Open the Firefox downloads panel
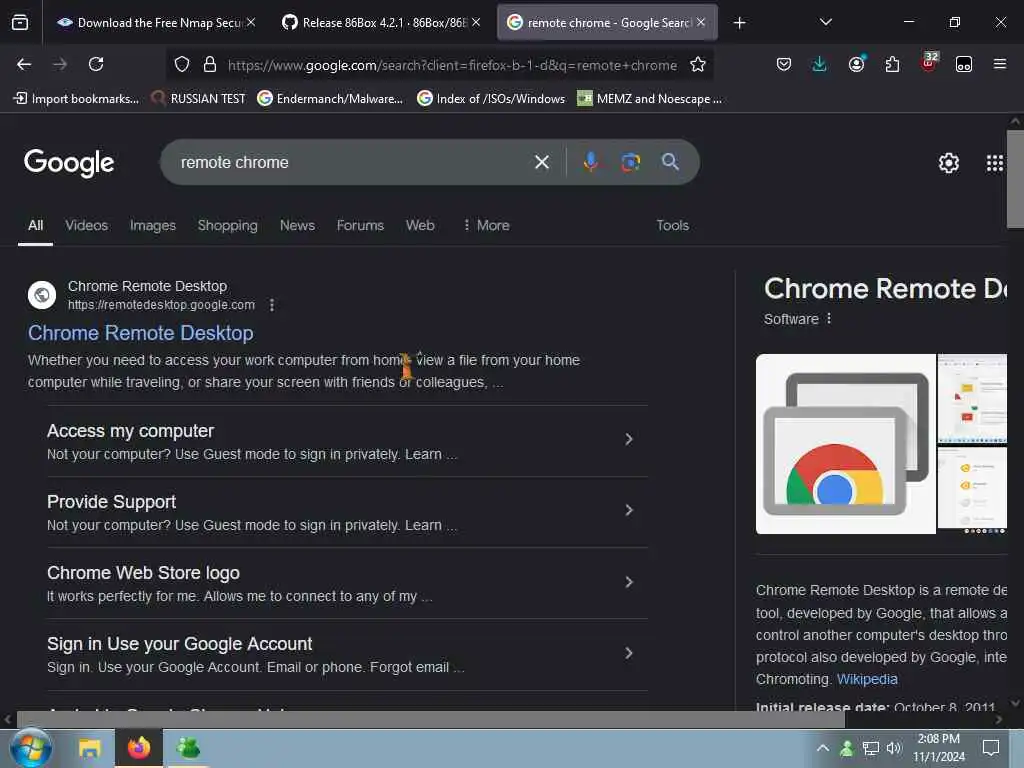The height and width of the screenshot is (768, 1024). click(820, 64)
